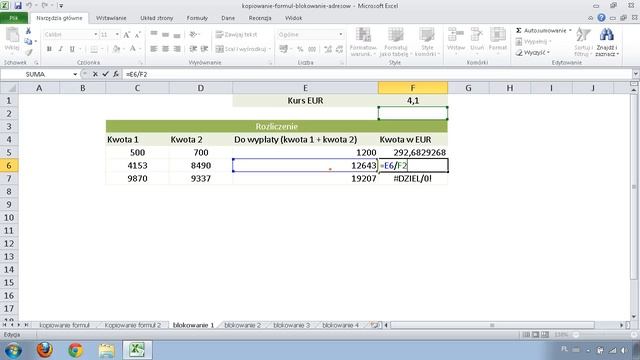Click the Decrease Indent icon
Viewport: 640px width, 360px height.
coord(193,49)
